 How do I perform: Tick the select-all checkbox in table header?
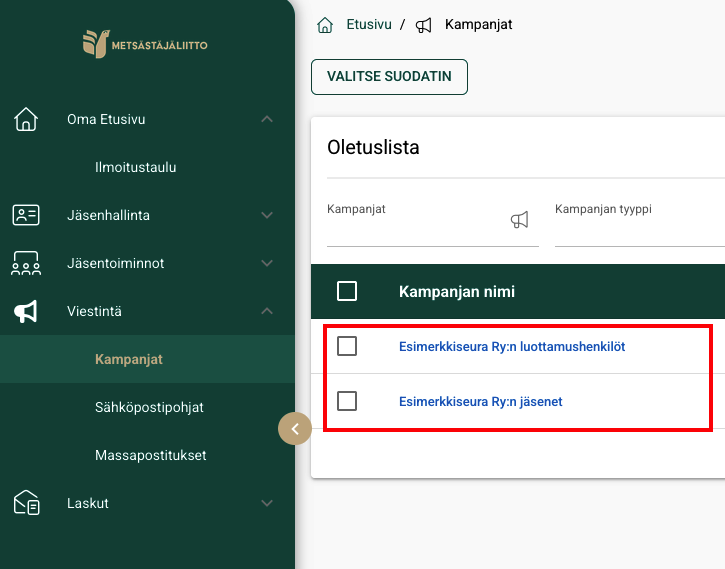pyautogui.click(x=347, y=291)
